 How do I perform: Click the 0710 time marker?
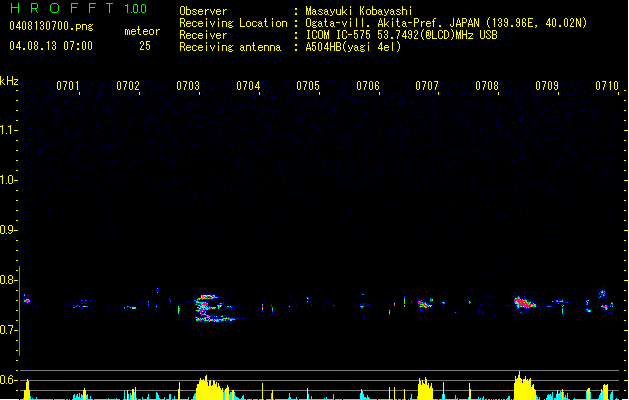coord(607,86)
